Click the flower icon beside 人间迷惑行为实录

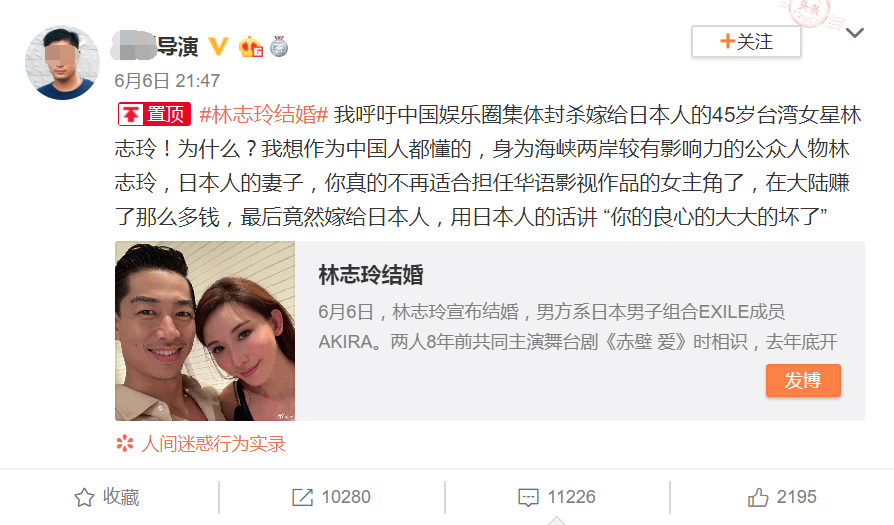[x=125, y=443]
